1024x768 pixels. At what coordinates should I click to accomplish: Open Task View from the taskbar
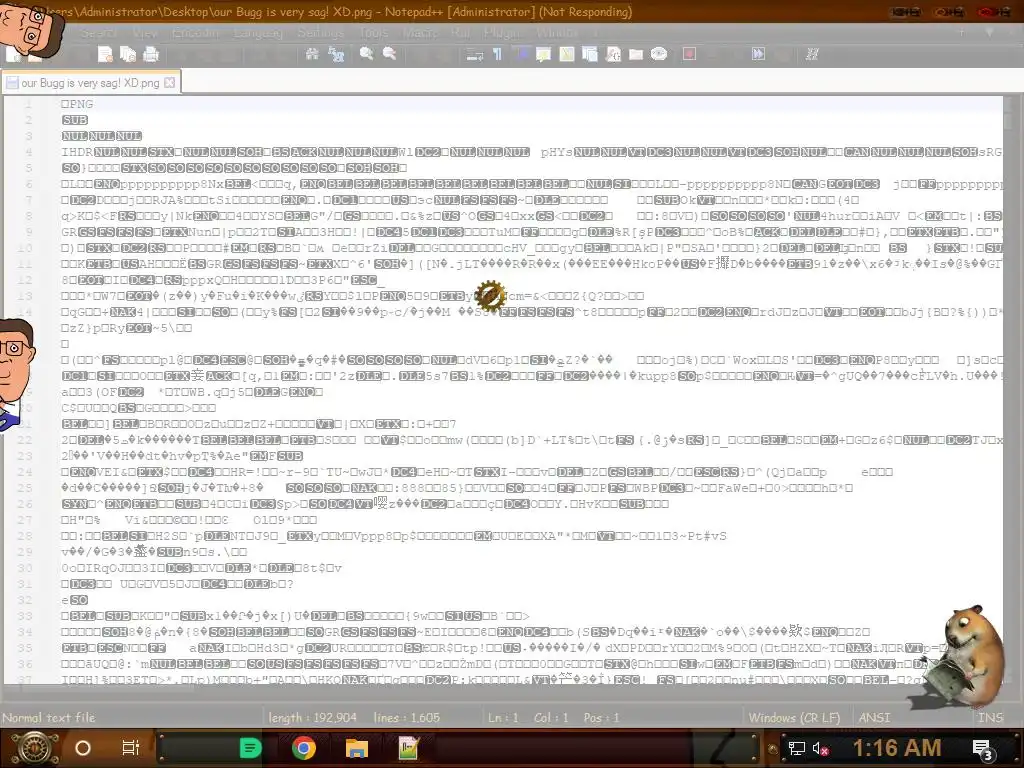(x=131, y=748)
